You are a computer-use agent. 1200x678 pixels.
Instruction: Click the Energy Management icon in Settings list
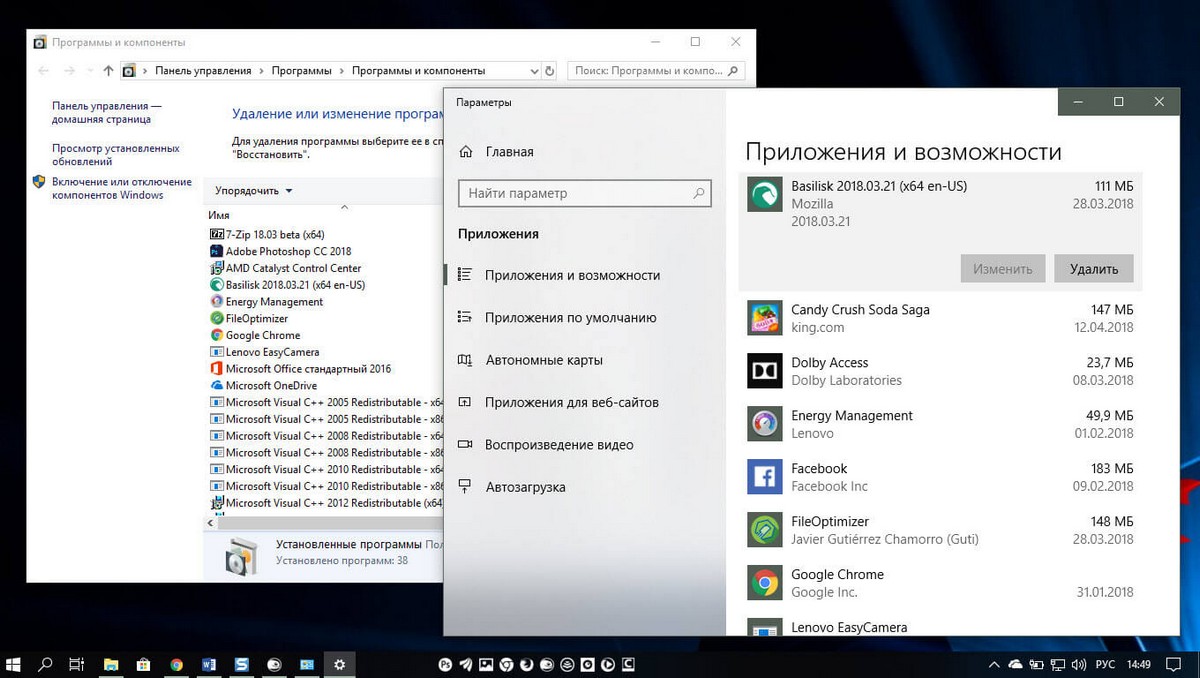click(x=765, y=424)
